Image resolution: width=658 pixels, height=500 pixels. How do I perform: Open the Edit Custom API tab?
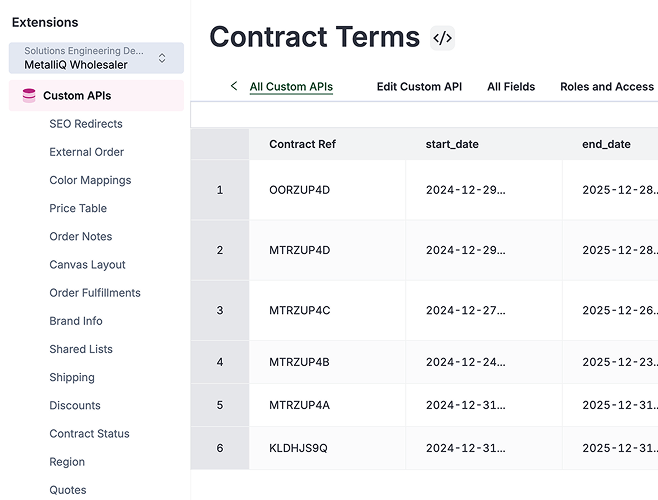[419, 87]
